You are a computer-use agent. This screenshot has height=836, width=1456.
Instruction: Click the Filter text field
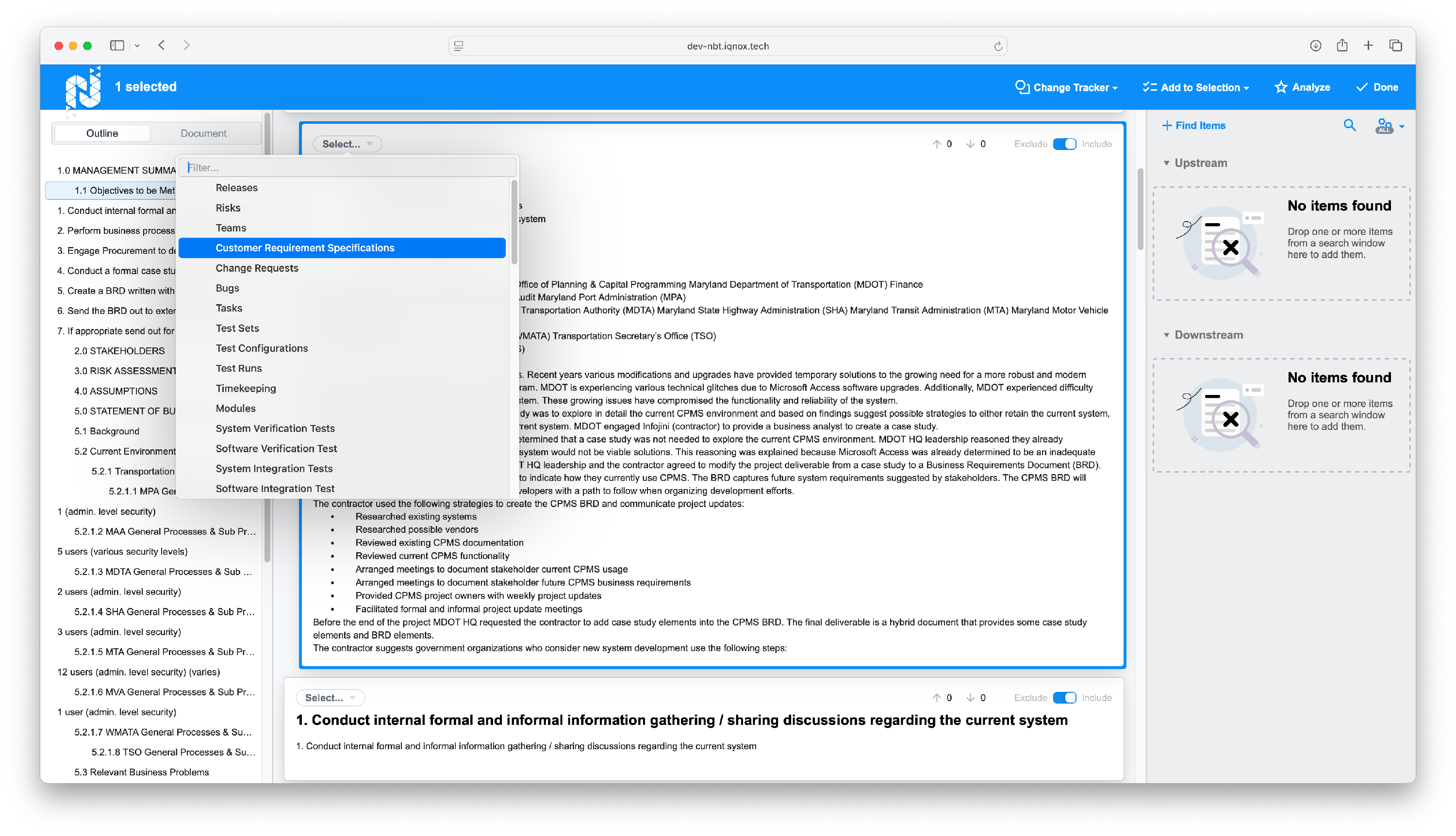coord(347,168)
